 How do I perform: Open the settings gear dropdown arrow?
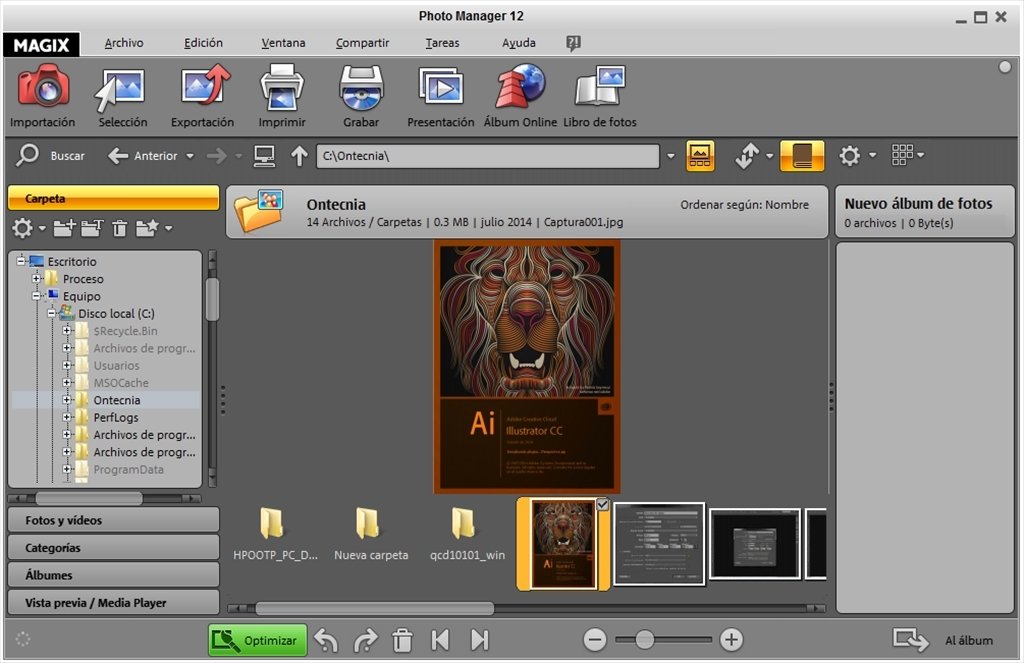tap(872, 155)
